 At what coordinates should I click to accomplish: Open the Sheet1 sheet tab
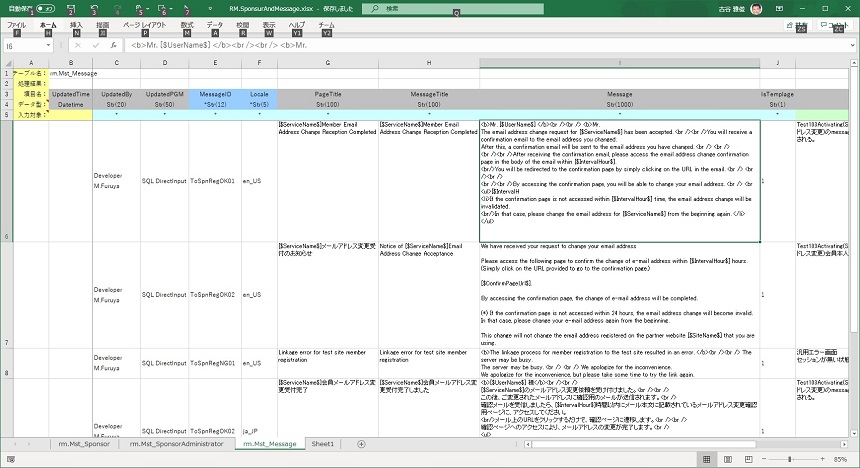[322, 444]
